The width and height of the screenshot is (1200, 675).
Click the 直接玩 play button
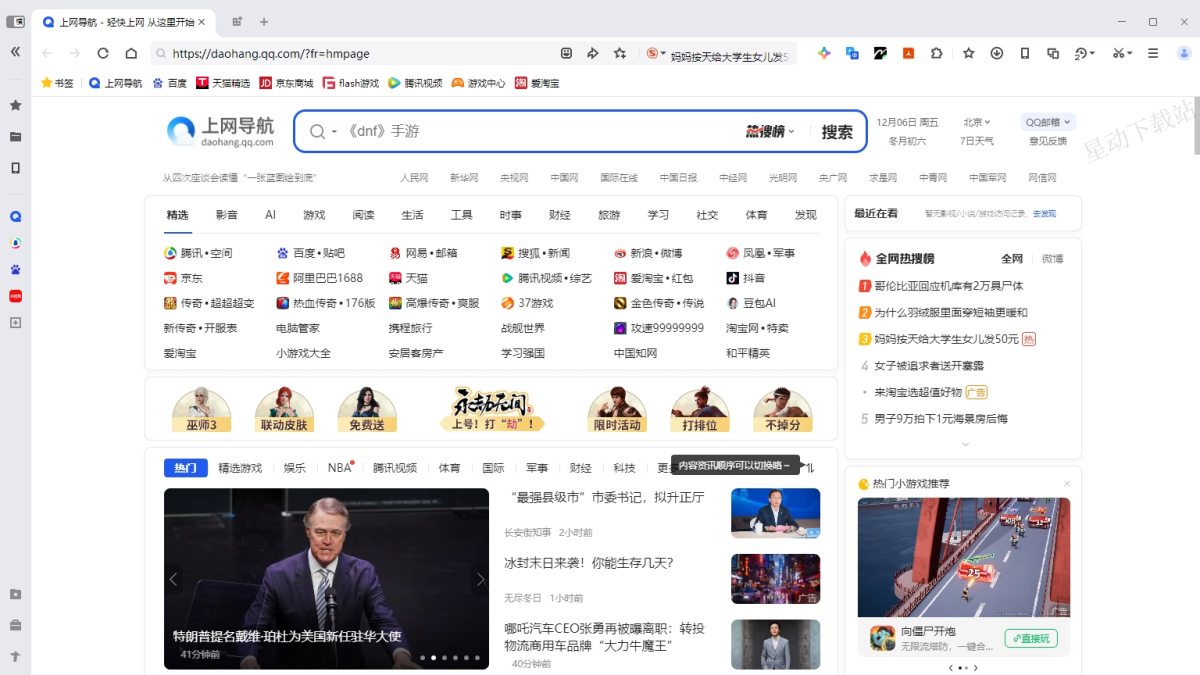pyautogui.click(x=1031, y=638)
